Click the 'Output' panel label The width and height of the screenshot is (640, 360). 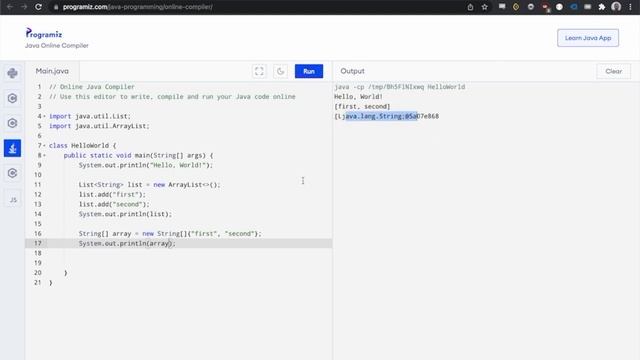point(352,71)
